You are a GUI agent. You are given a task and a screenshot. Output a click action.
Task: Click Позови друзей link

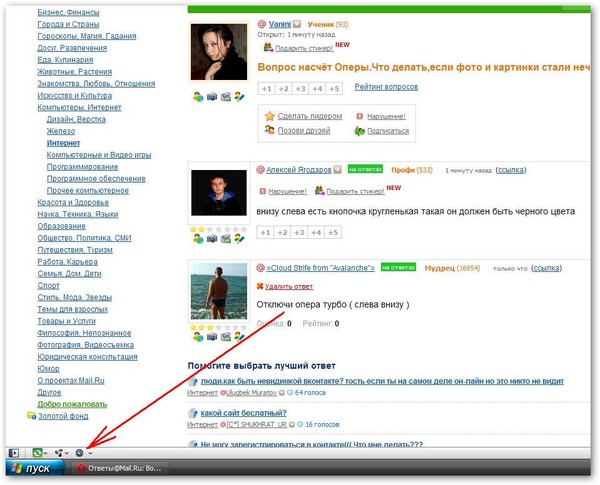304,131
